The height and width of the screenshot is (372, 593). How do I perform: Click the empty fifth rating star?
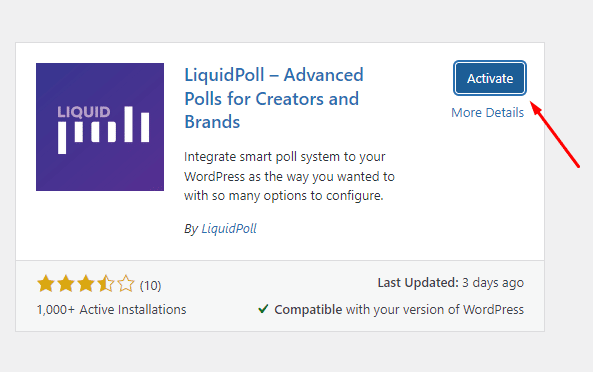pos(126,284)
